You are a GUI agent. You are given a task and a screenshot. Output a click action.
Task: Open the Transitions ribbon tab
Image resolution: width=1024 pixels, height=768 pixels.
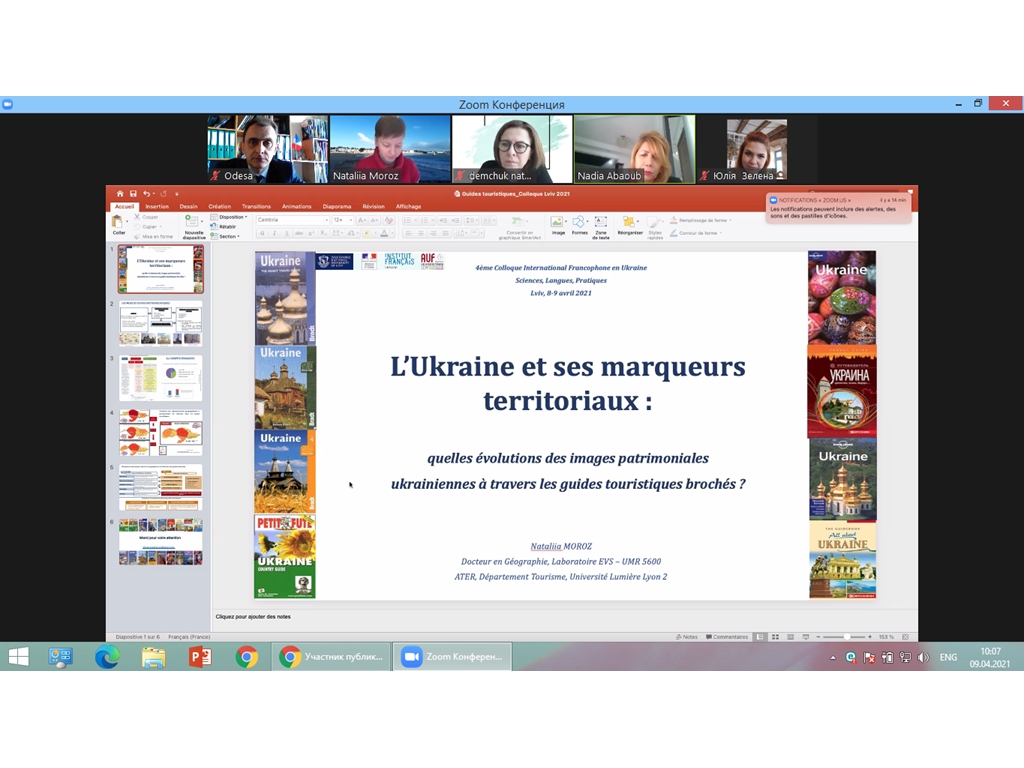pyautogui.click(x=256, y=206)
